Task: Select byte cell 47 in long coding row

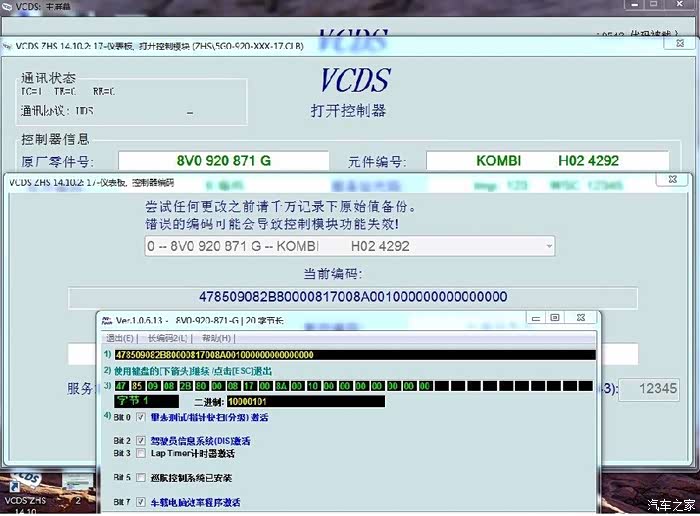Action: click(121, 386)
